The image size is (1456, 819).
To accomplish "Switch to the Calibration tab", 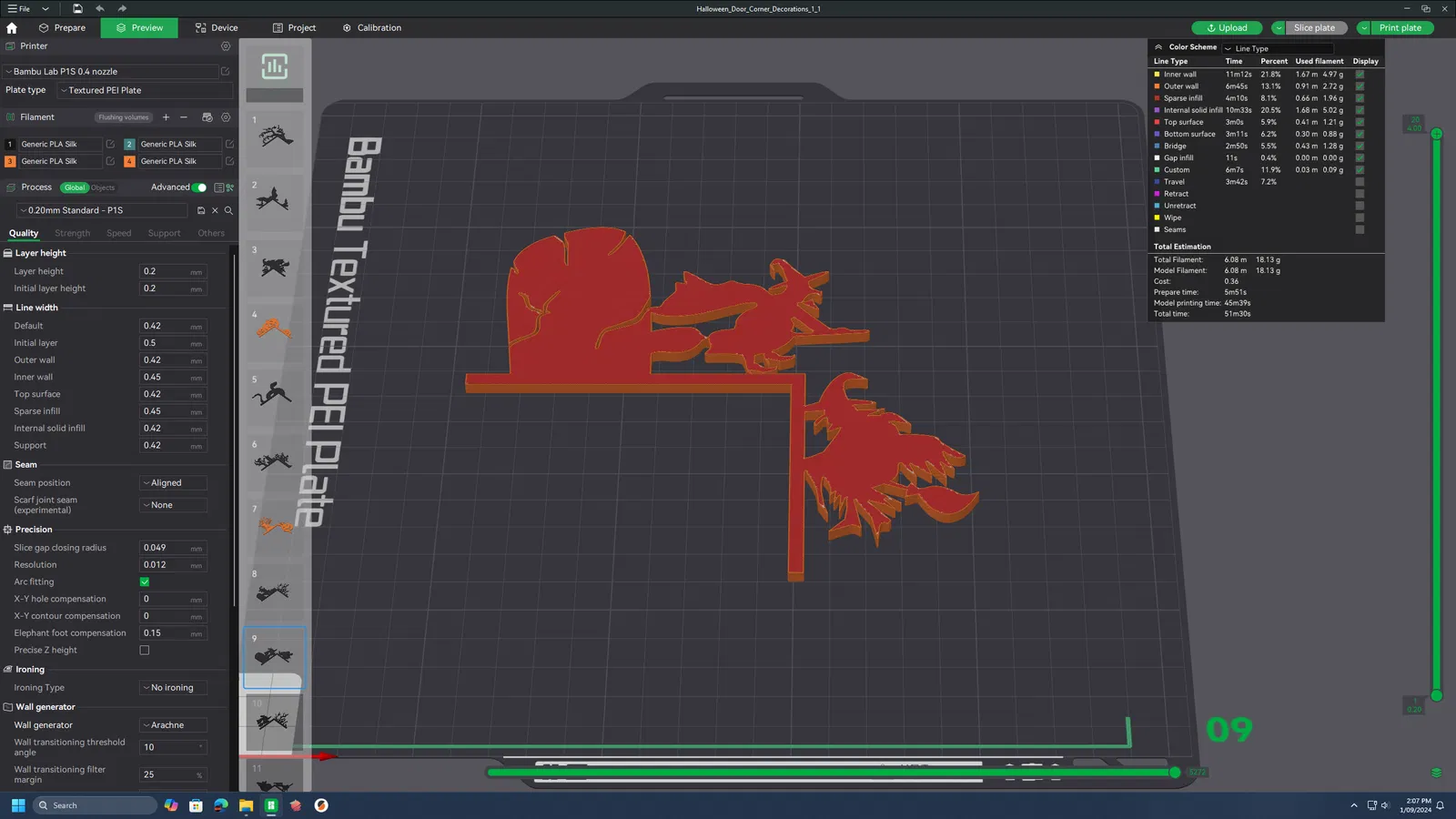I will 372,28.
